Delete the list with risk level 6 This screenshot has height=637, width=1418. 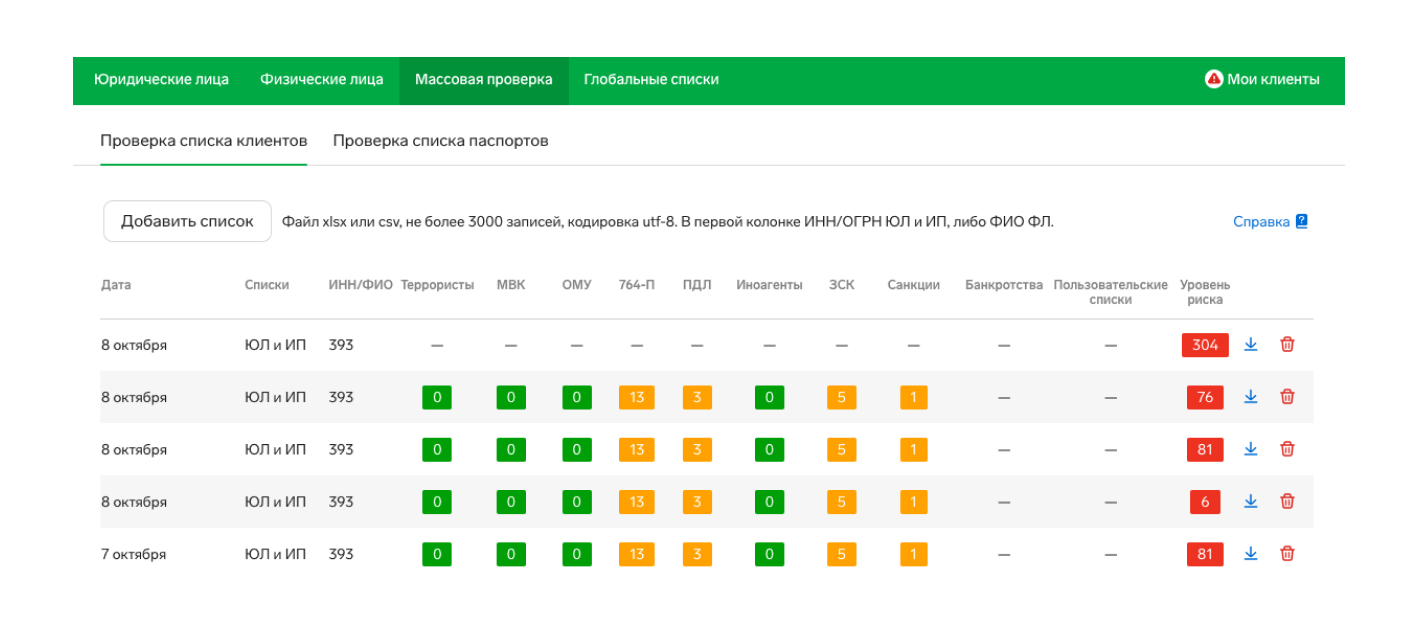tap(1287, 502)
